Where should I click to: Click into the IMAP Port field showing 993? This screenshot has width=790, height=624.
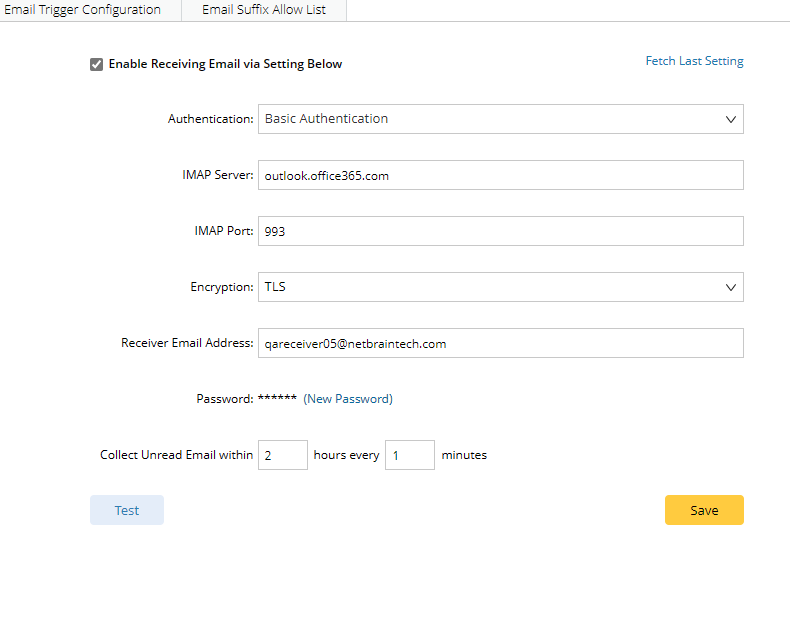pyautogui.click(x=500, y=231)
